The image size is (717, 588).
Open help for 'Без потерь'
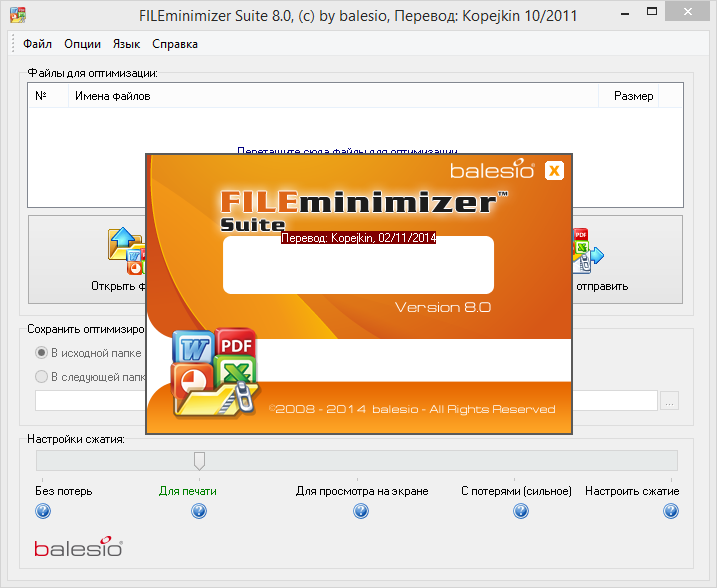pos(43,511)
